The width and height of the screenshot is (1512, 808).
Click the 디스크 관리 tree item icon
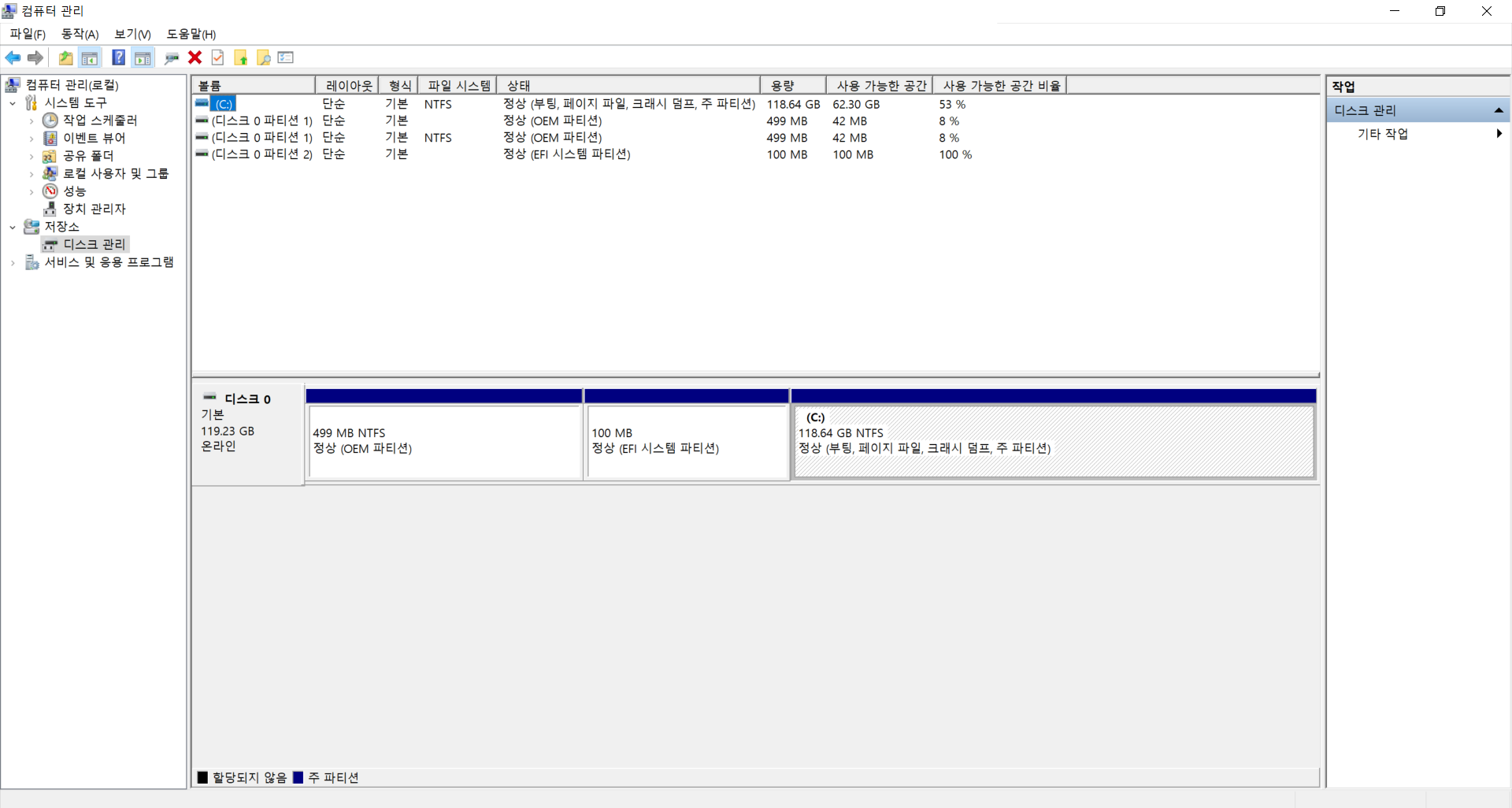coord(50,245)
